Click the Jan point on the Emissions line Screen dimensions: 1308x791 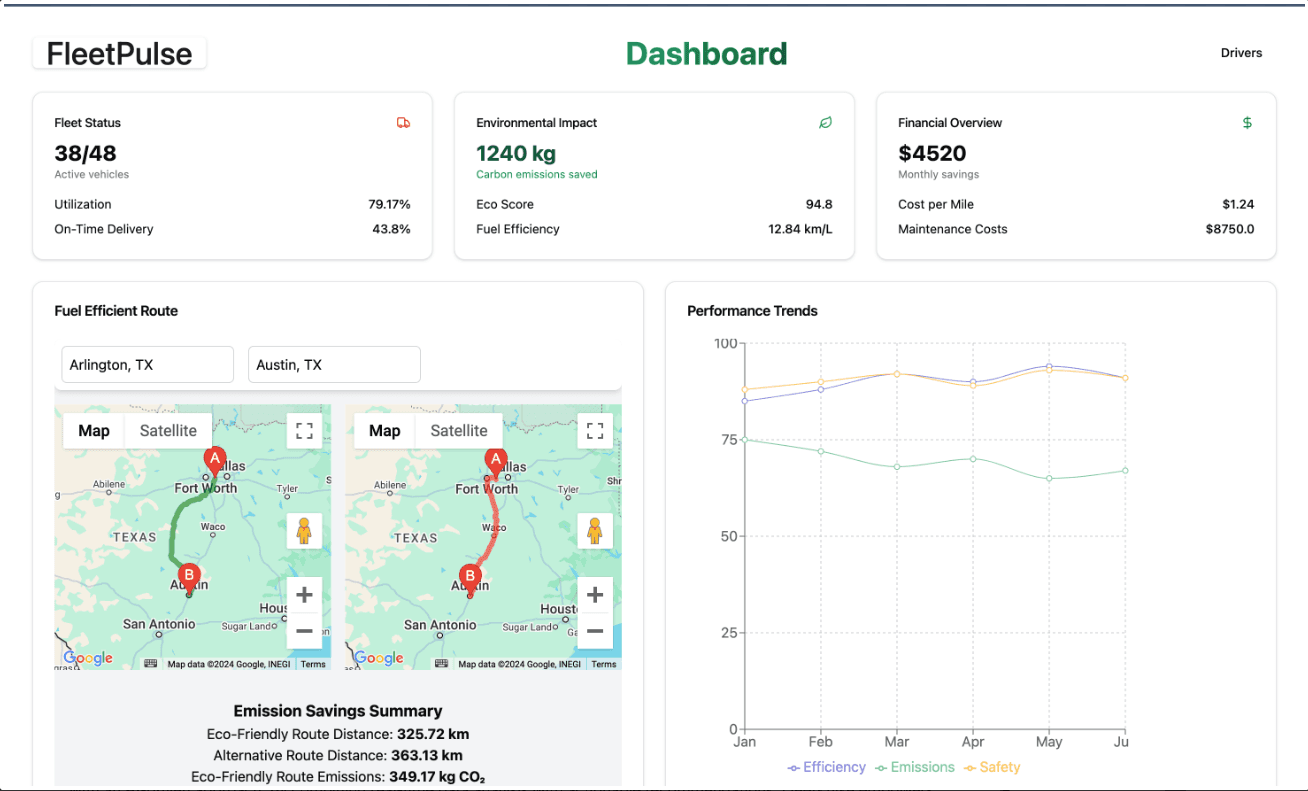(x=745, y=439)
